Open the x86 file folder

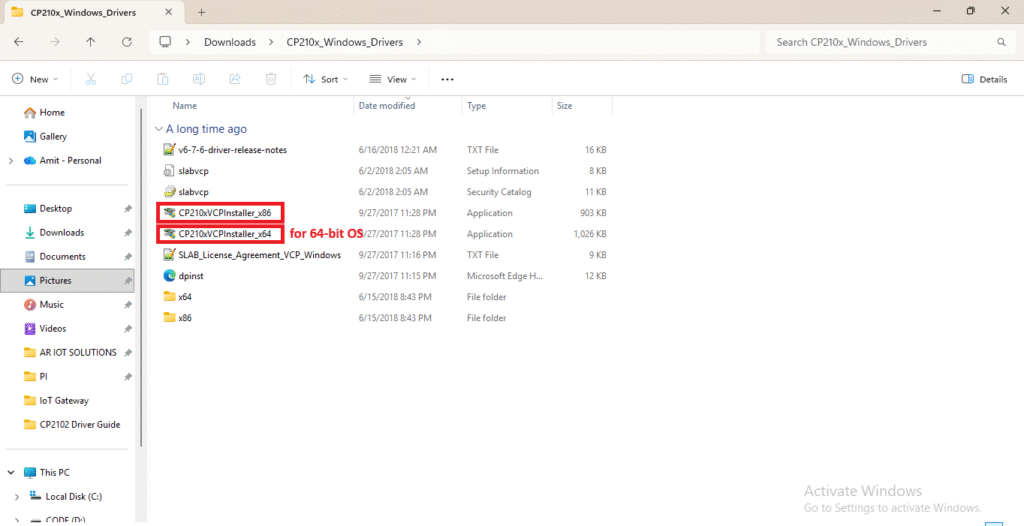(185, 318)
